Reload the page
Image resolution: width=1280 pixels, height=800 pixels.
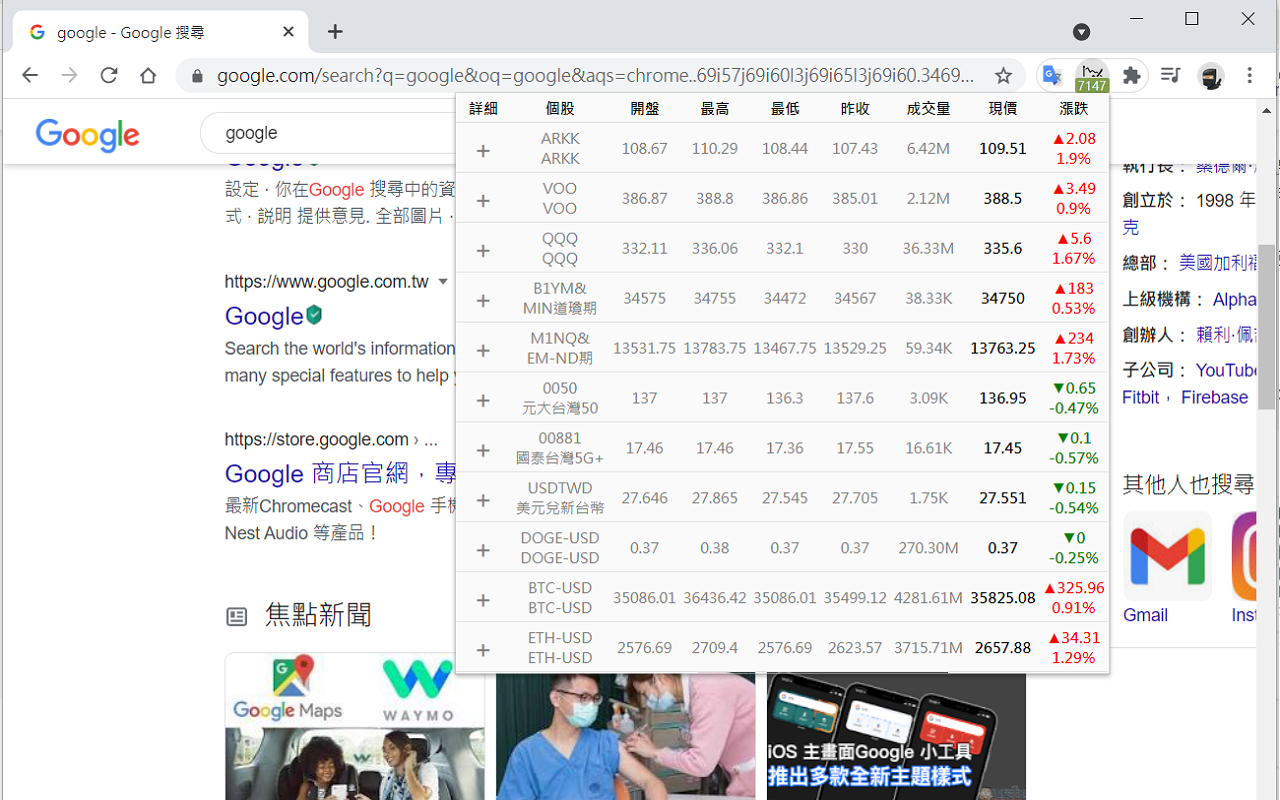click(109, 76)
